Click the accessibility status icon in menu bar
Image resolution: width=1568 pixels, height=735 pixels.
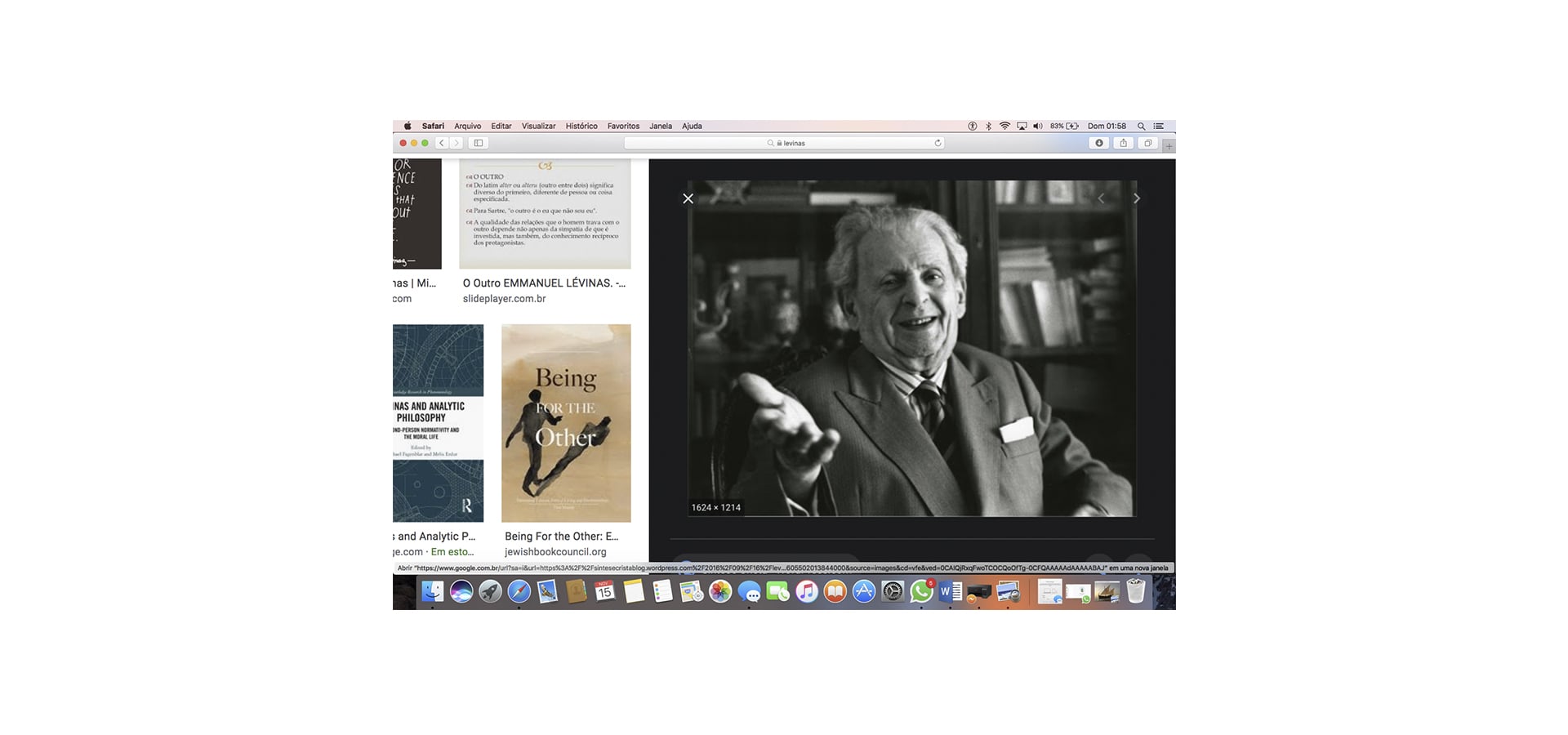point(972,126)
